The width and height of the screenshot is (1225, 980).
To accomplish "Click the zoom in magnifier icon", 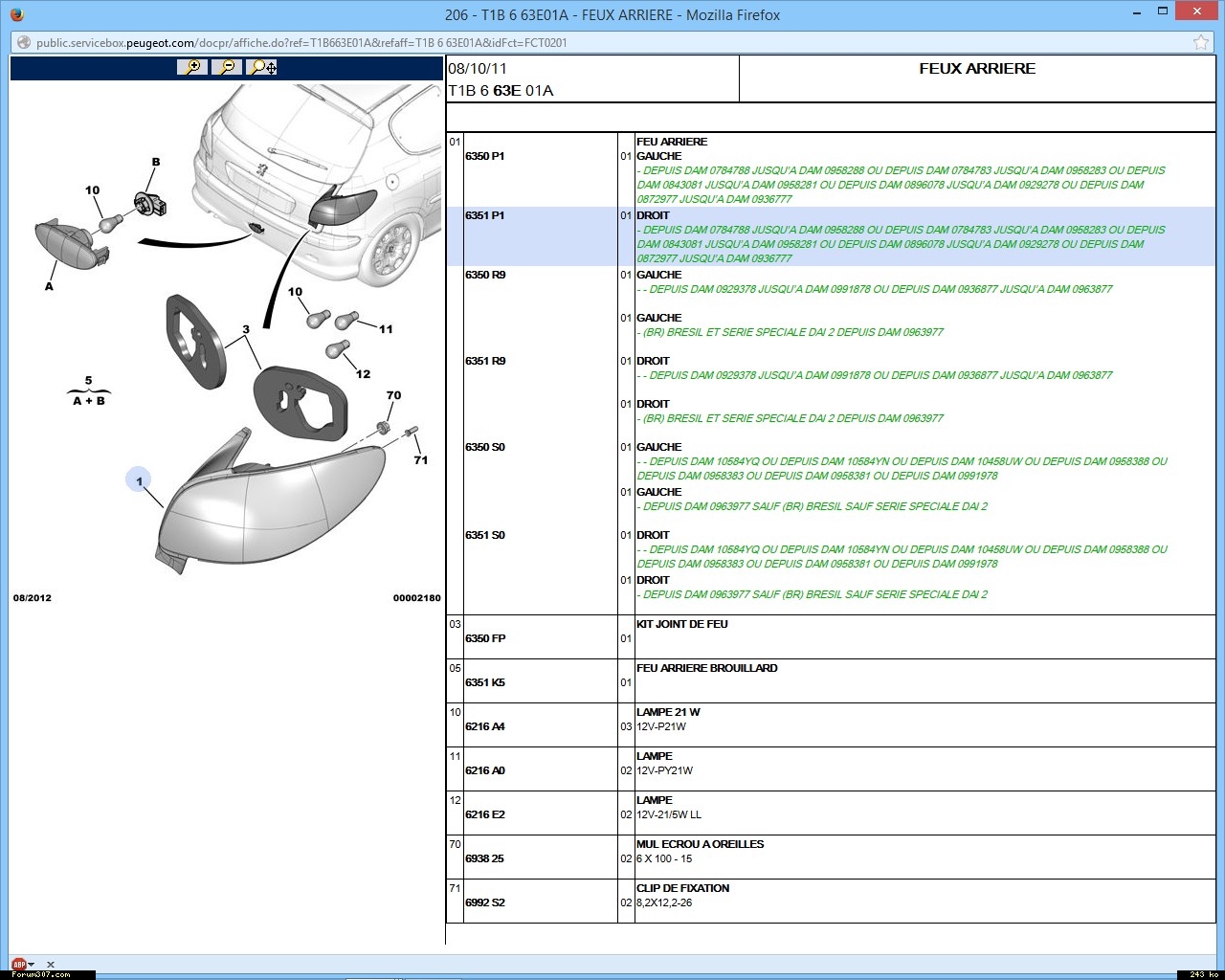I will [192, 67].
